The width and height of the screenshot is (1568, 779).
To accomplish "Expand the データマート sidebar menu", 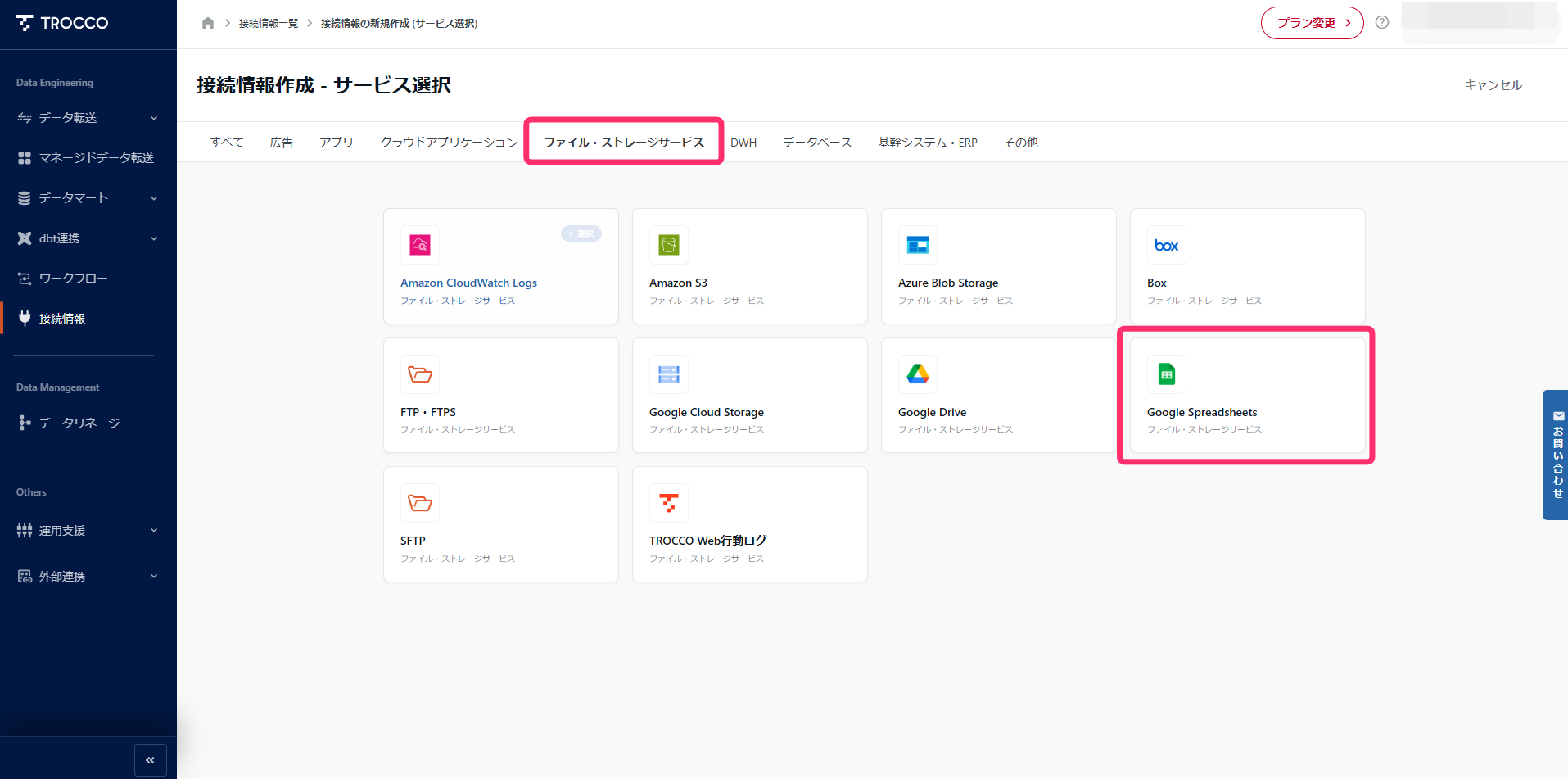I will point(88,198).
